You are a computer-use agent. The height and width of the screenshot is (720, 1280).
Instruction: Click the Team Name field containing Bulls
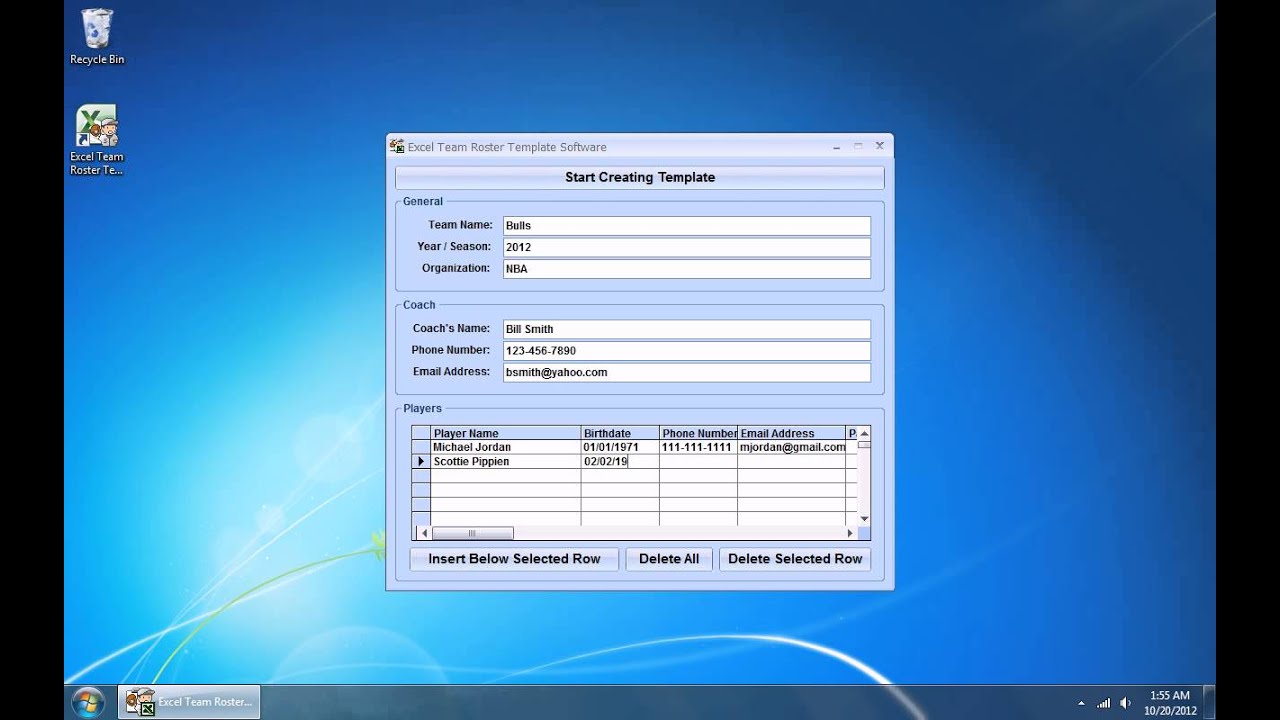pos(686,225)
